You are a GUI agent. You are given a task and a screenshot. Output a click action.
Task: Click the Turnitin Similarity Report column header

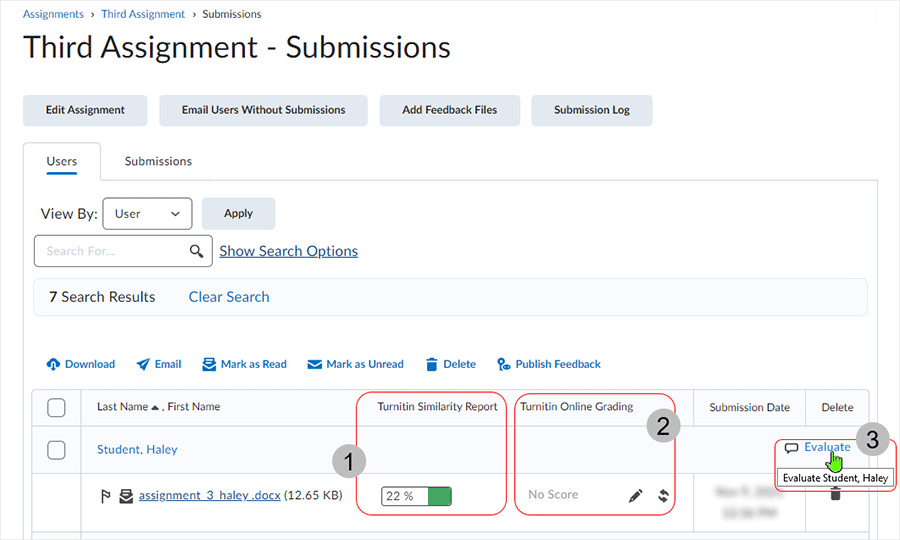[437, 407]
